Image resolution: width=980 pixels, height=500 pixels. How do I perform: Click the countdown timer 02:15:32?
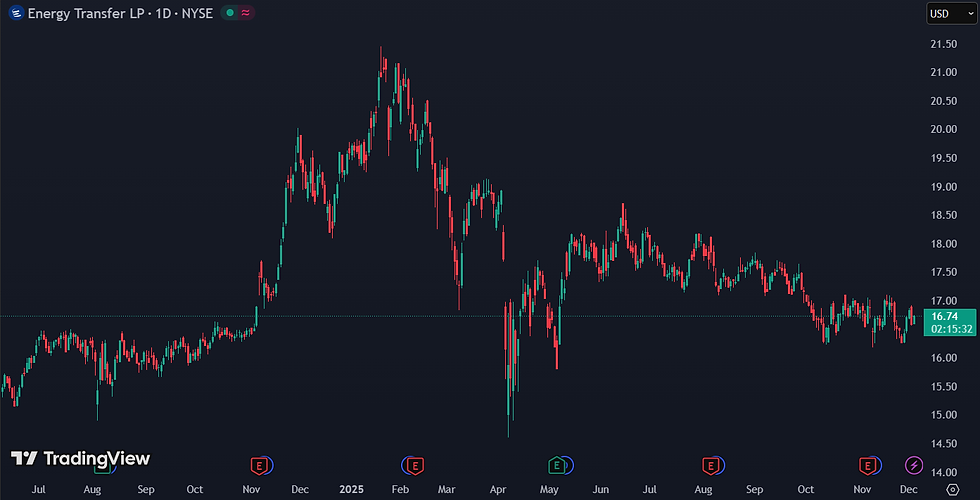(950, 329)
